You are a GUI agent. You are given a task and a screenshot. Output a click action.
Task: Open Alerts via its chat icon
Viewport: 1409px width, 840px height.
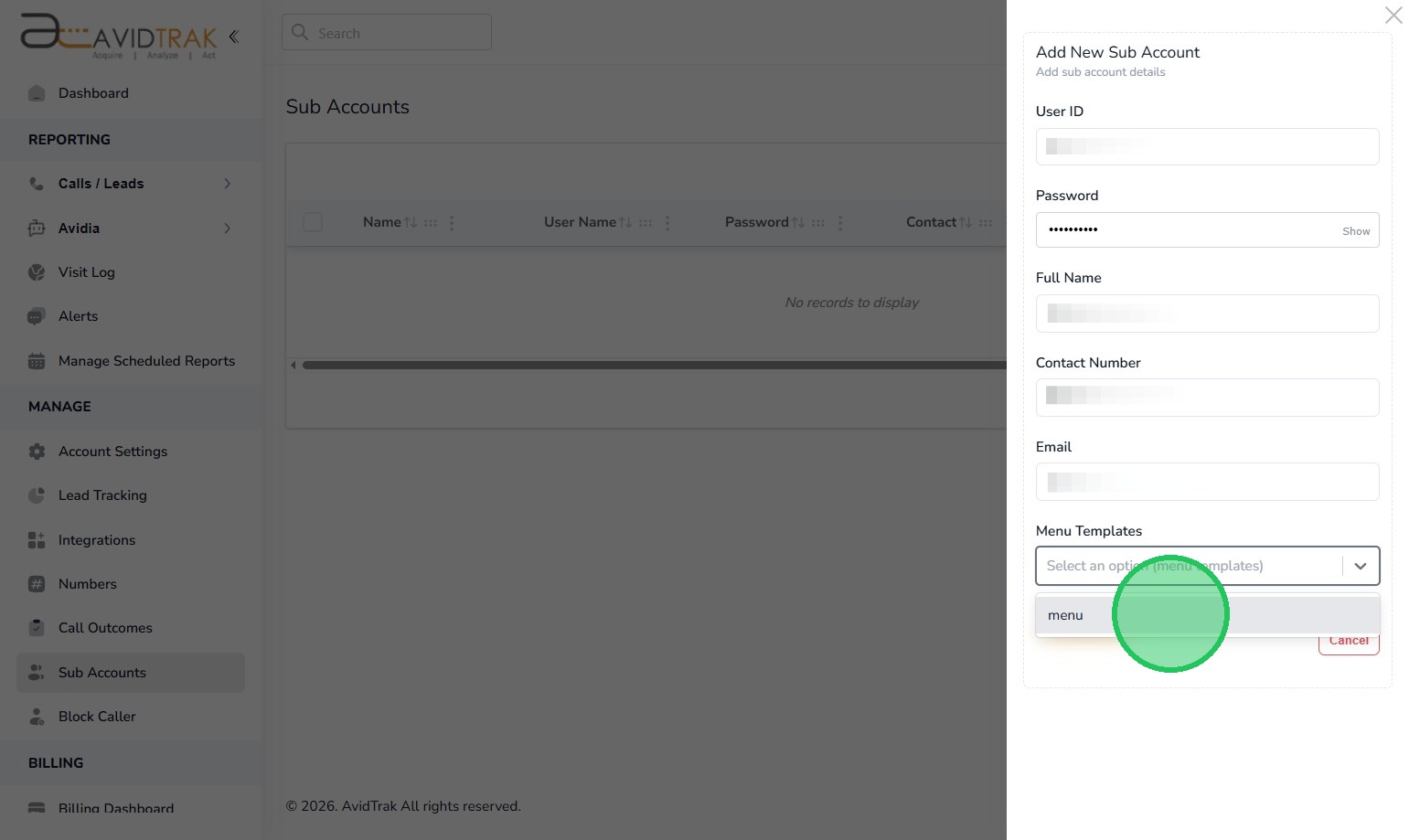click(x=37, y=316)
